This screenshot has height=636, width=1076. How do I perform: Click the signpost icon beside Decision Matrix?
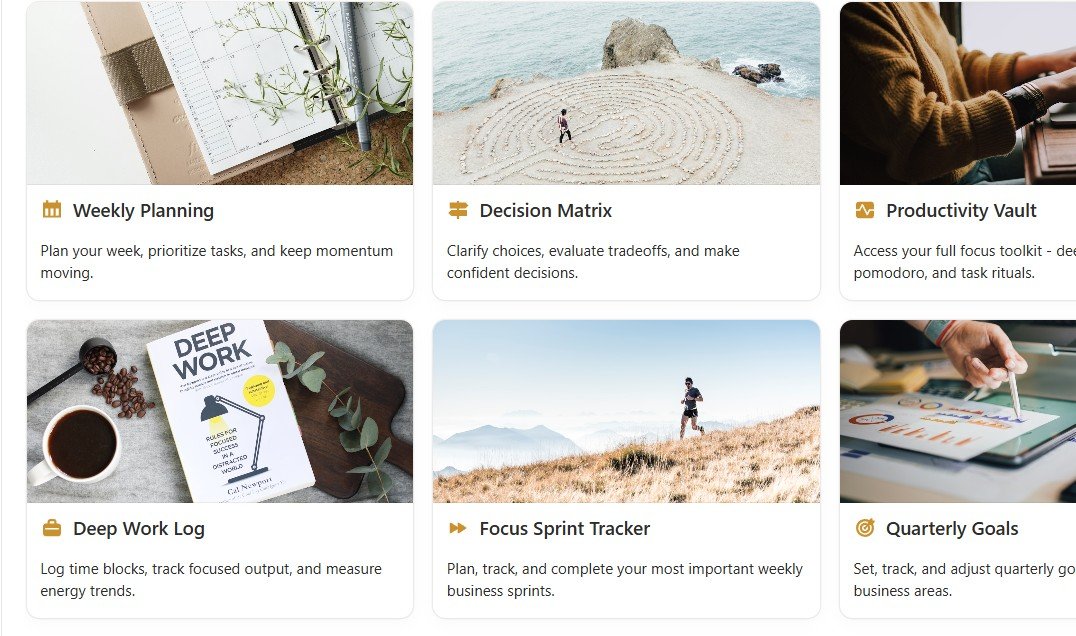pyautogui.click(x=458, y=210)
